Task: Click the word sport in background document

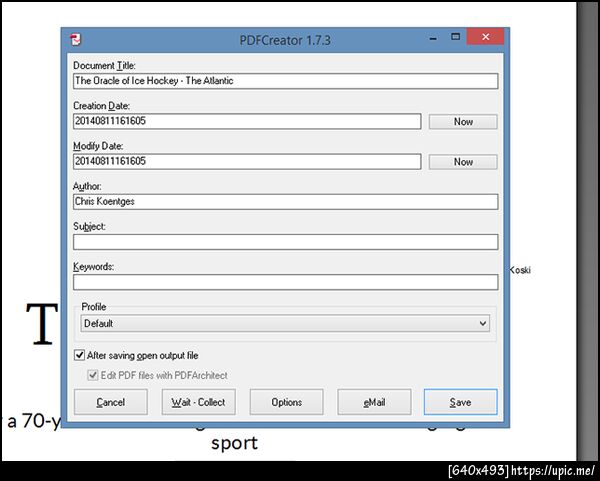Action: [x=234, y=444]
